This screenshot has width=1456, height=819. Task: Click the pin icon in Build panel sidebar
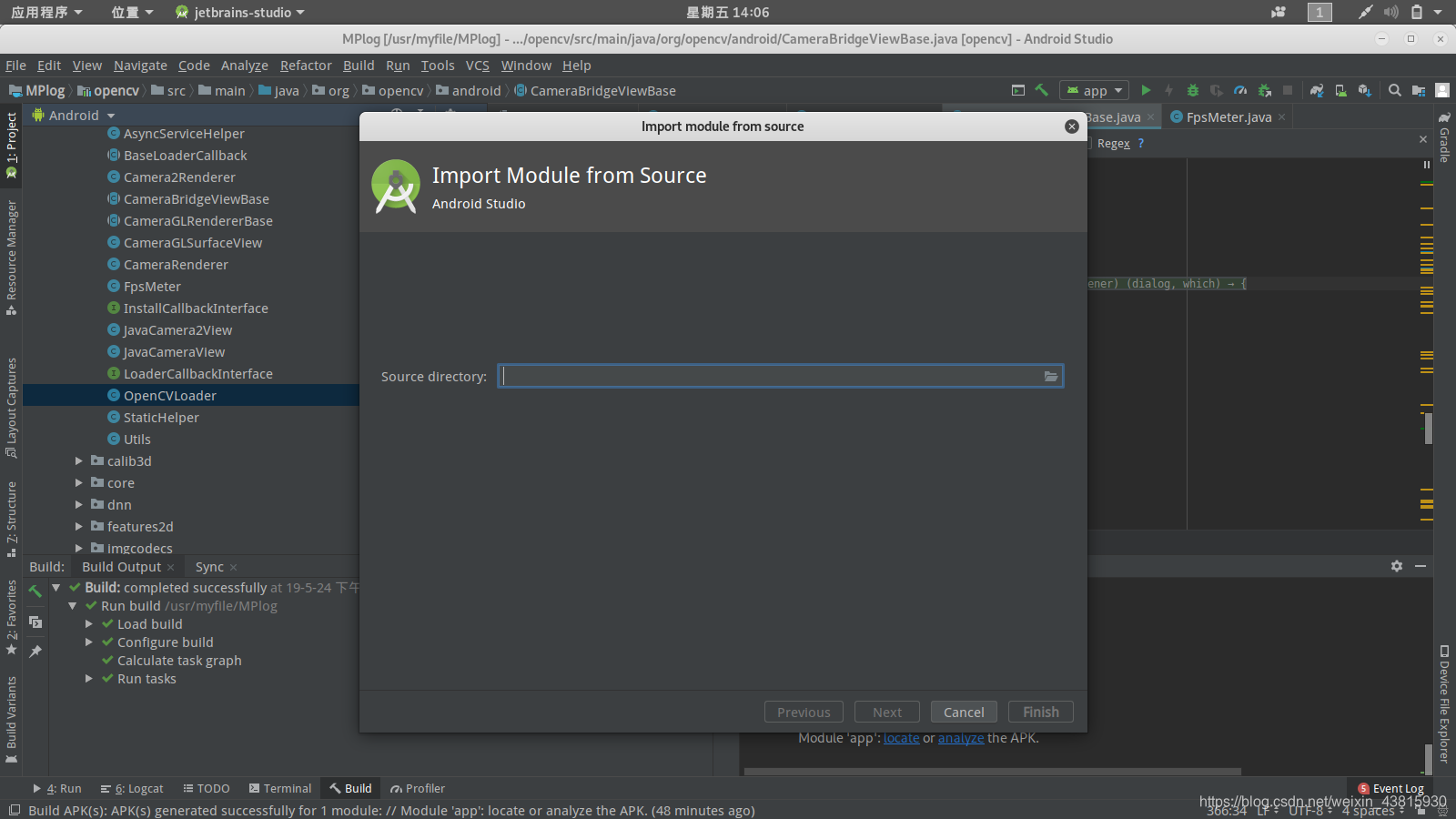point(35,652)
